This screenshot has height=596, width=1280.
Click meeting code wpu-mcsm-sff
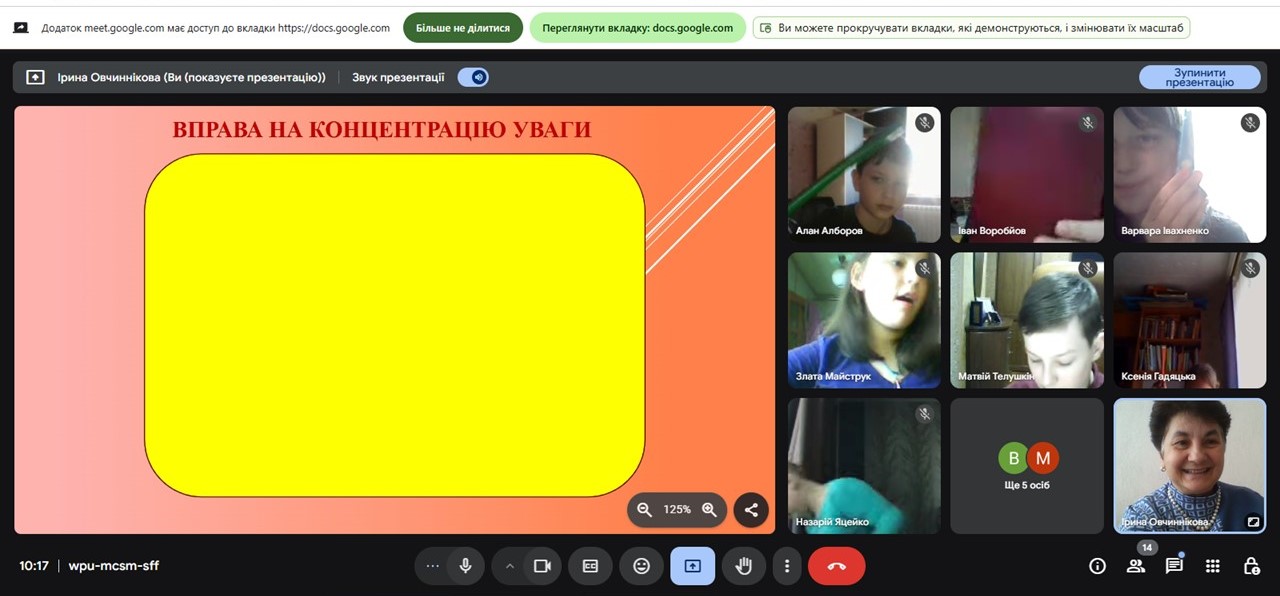pyautogui.click(x=113, y=566)
